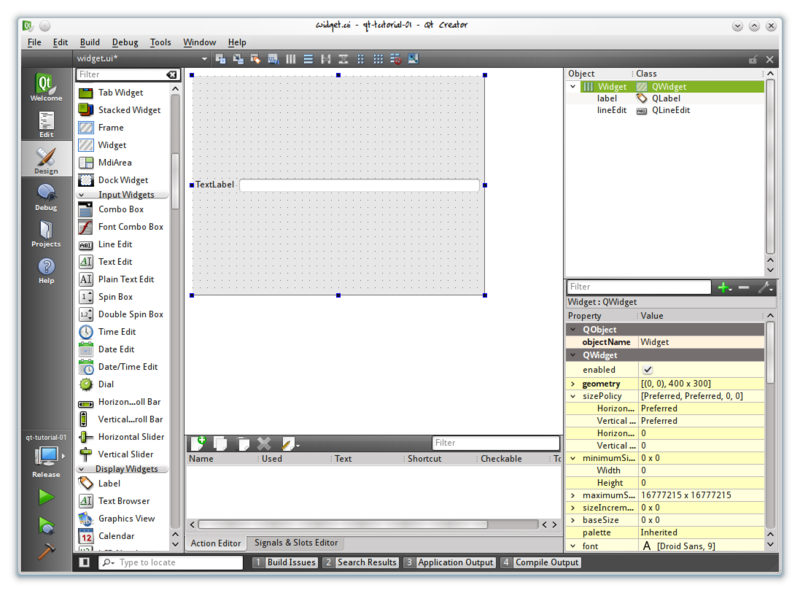Image resolution: width=800 pixels, height=593 pixels.
Task: Open the widget.ui file dropdown
Action: [x=204, y=59]
